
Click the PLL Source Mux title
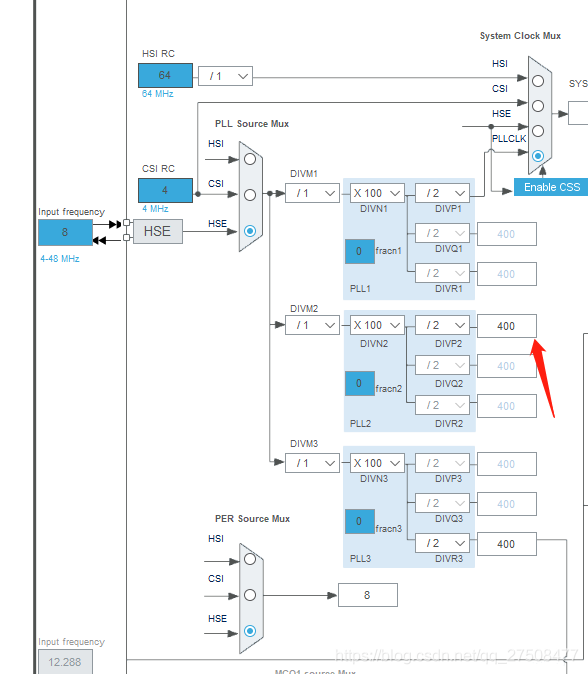(x=252, y=124)
